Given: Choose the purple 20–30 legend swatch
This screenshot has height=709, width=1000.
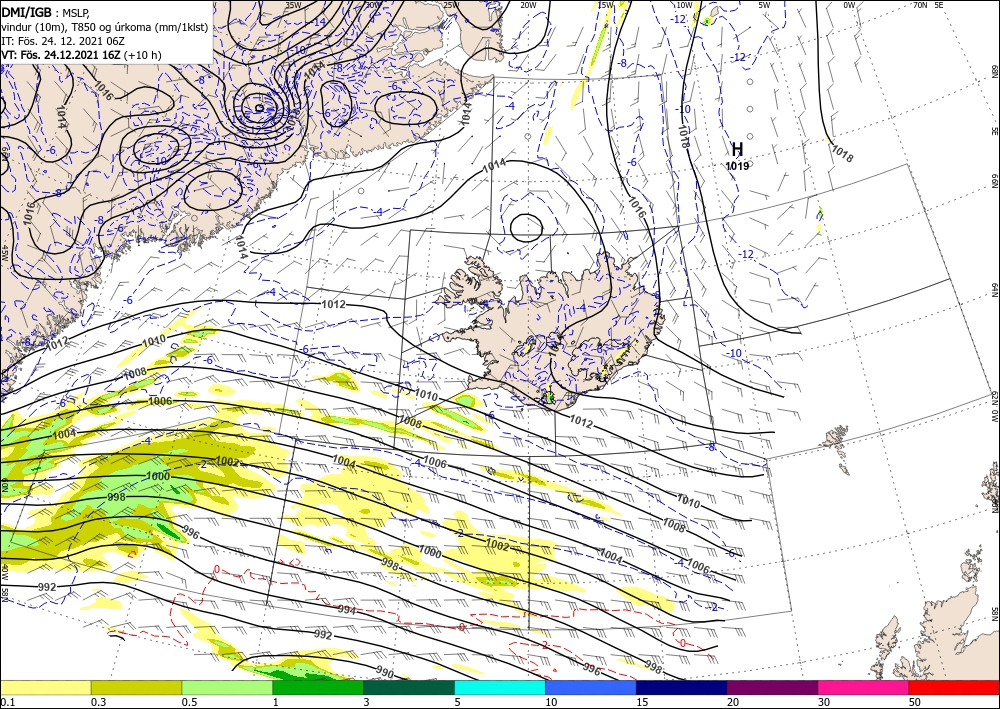Looking at the screenshot, I should (x=772, y=687).
